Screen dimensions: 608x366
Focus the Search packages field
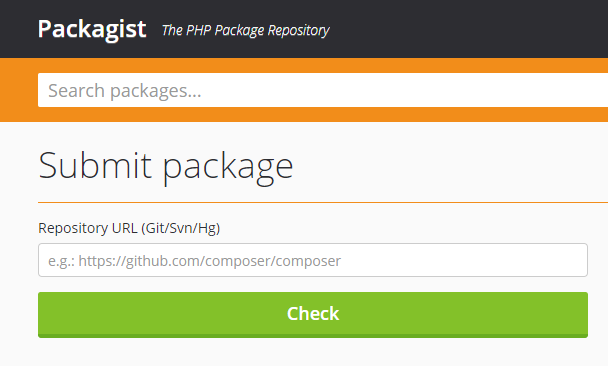[x=323, y=90]
